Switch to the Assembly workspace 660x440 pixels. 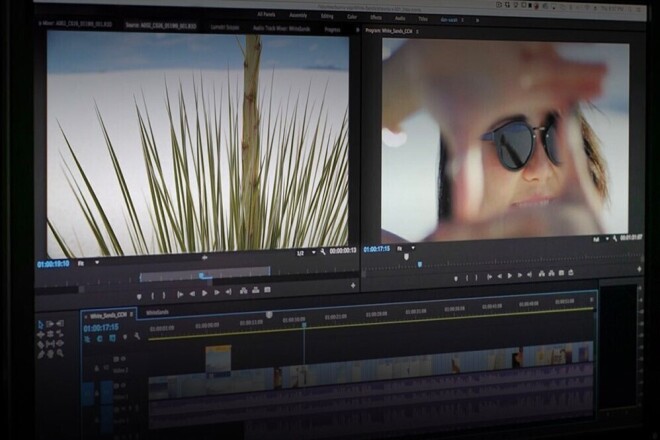tap(298, 16)
